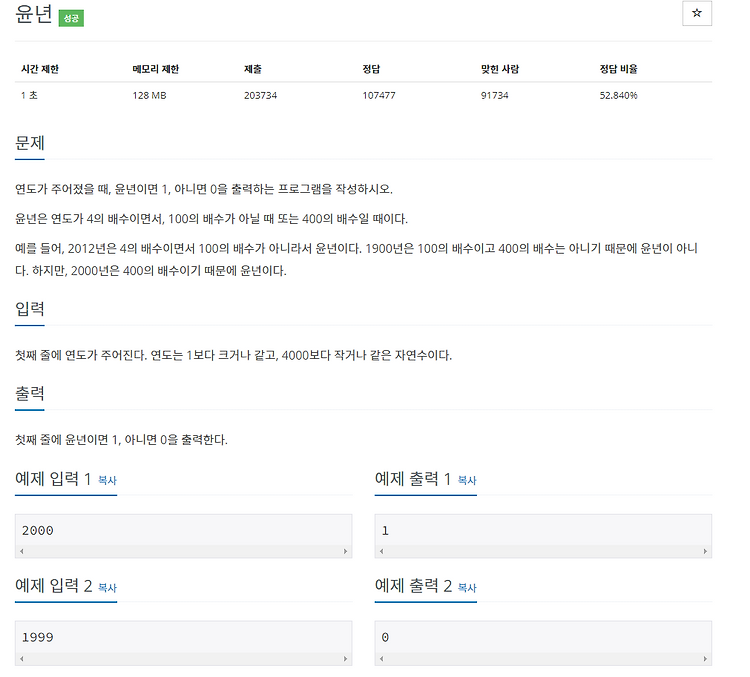
Task: Click the 맞힌 사람 column header
Action: pyautogui.click(x=500, y=69)
